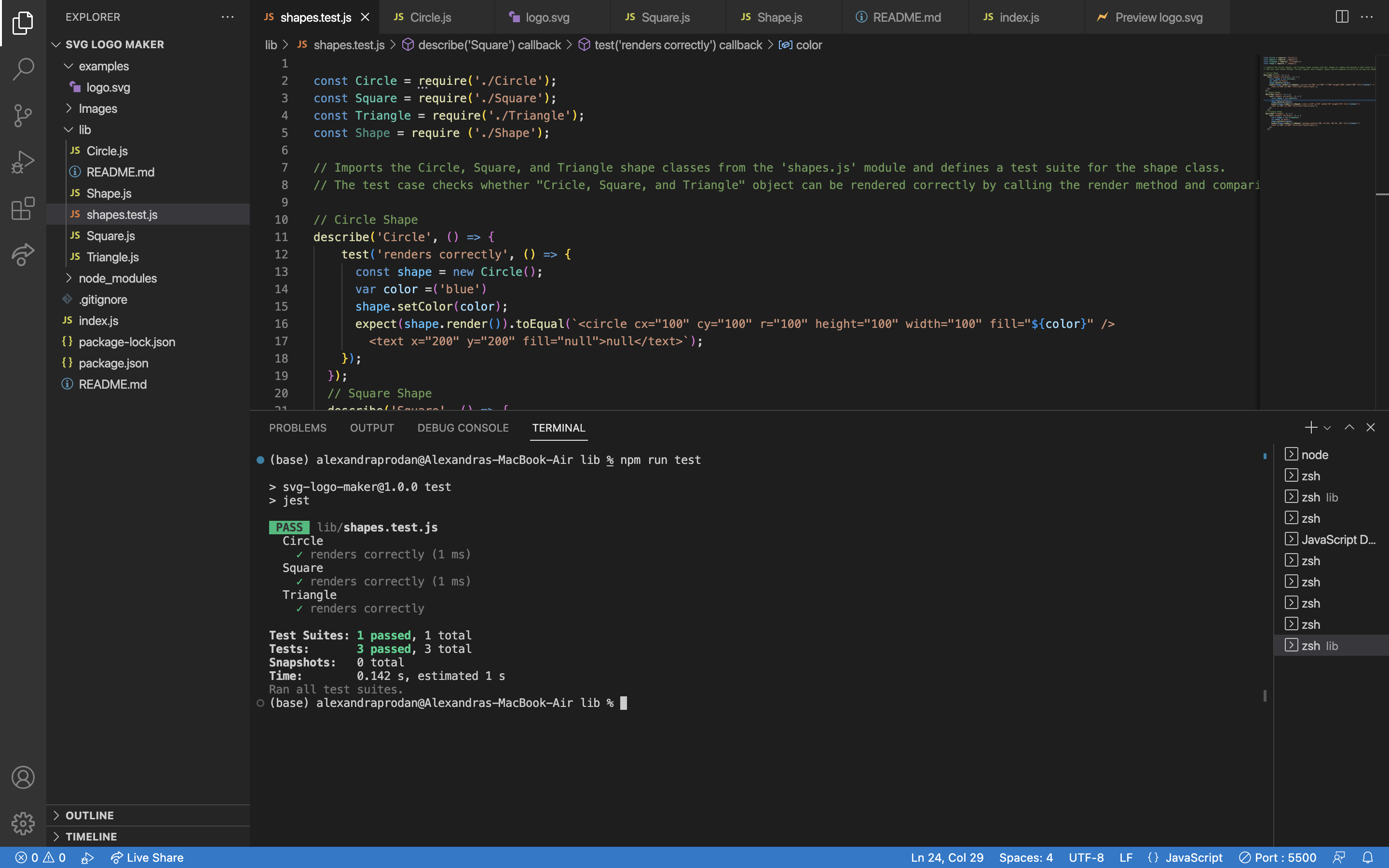The width and height of the screenshot is (1389, 868).
Task: Select the 'zsh lib' terminal in the list
Action: 1320,645
